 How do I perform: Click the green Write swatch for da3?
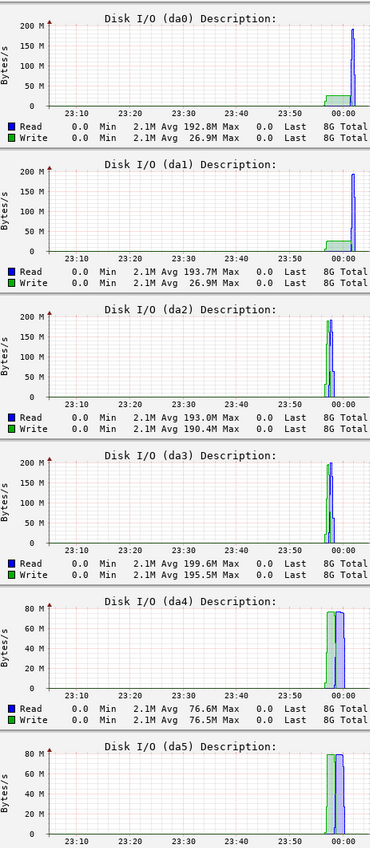(11, 575)
